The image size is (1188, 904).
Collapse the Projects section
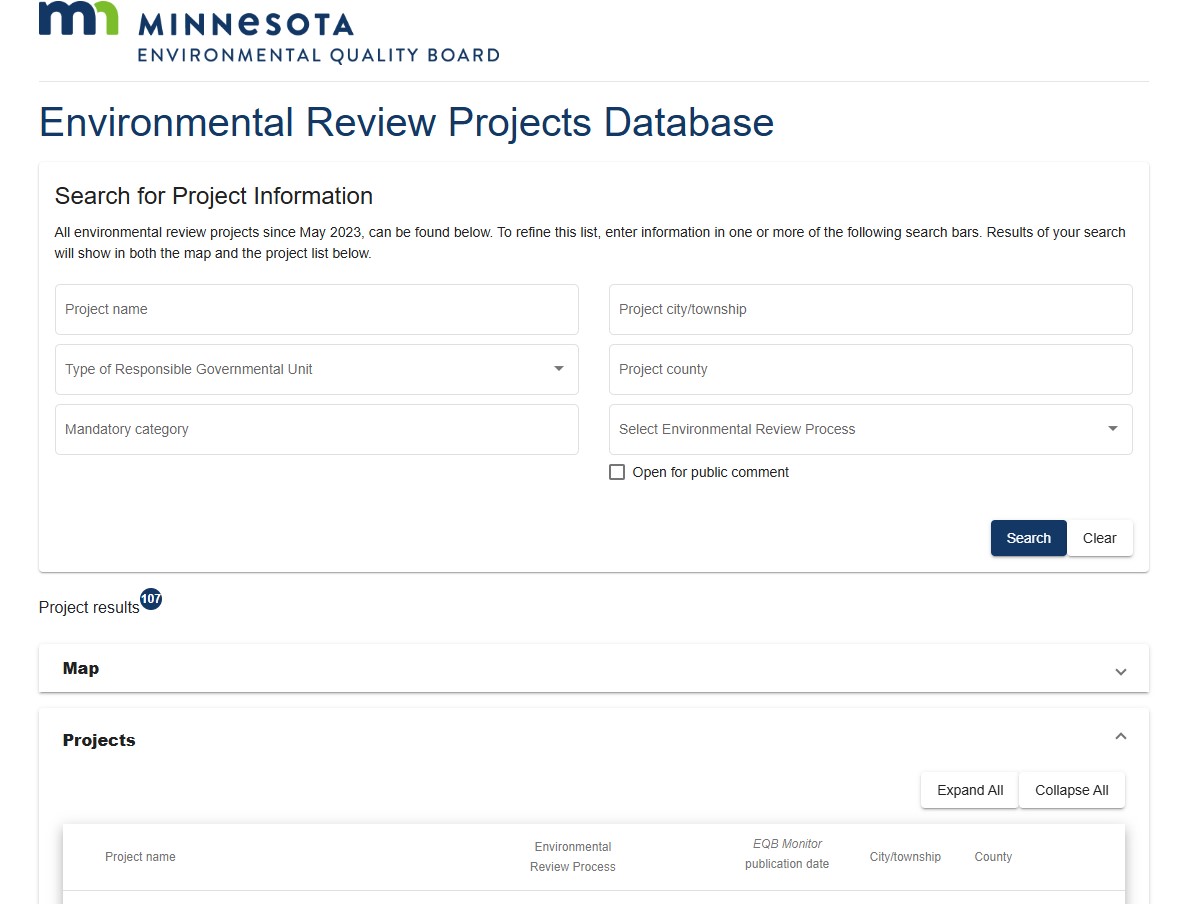pyautogui.click(x=1120, y=735)
